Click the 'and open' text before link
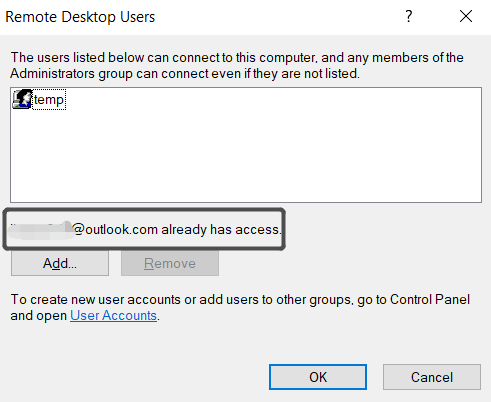 click(x=39, y=315)
